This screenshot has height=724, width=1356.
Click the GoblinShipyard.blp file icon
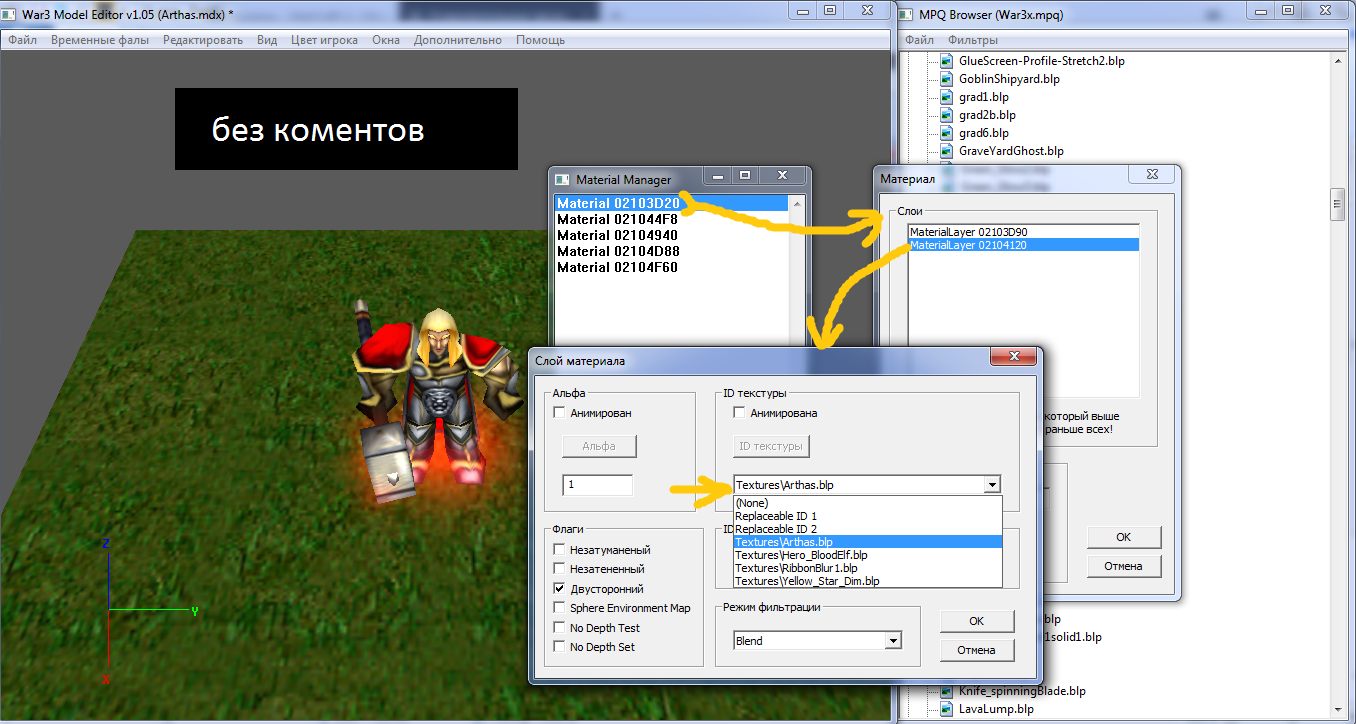coord(947,79)
